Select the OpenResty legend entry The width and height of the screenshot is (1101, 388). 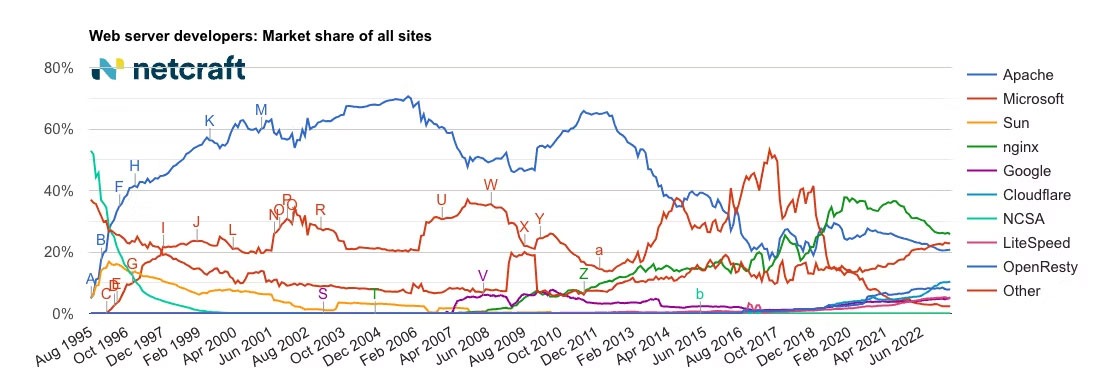pyautogui.click(x=1021, y=267)
